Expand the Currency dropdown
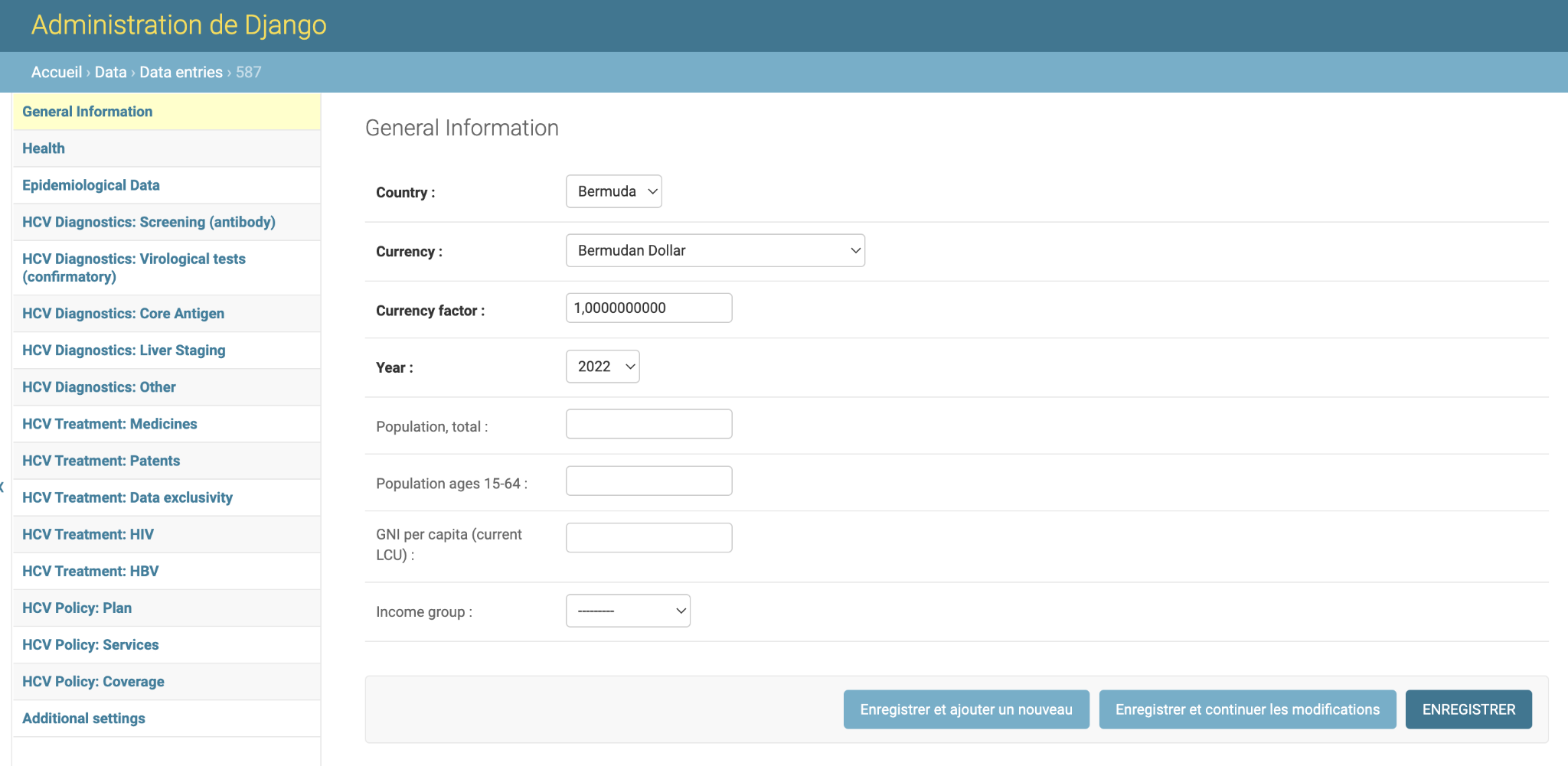 [x=714, y=250]
